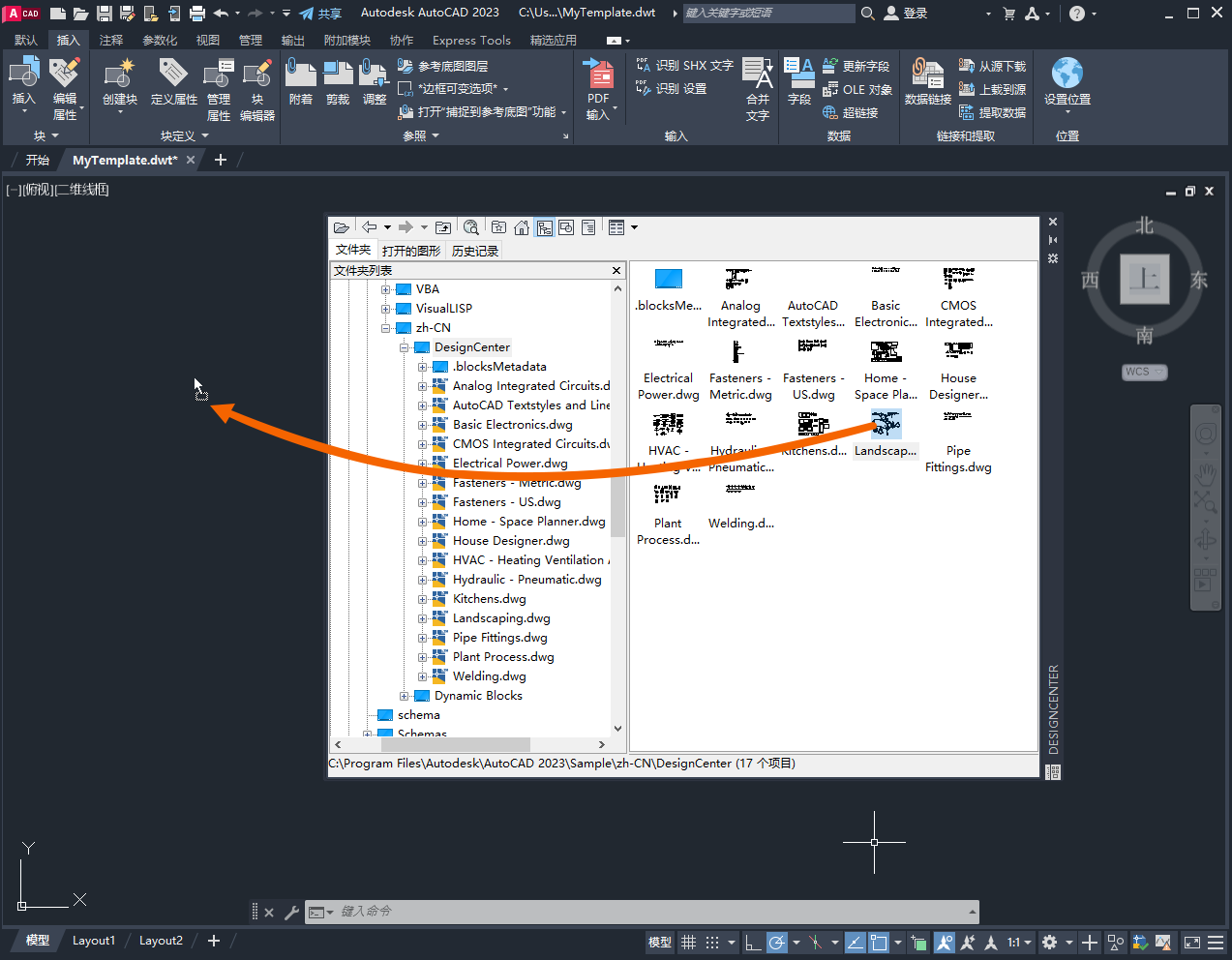
Task: Click the workspace switching gear icon
Action: pos(1049,942)
